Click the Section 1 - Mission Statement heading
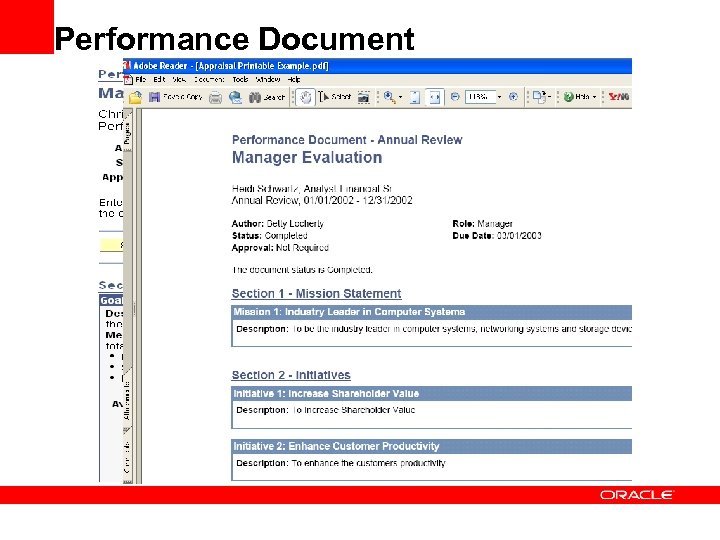The image size is (720, 540). [x=316, y=293]
